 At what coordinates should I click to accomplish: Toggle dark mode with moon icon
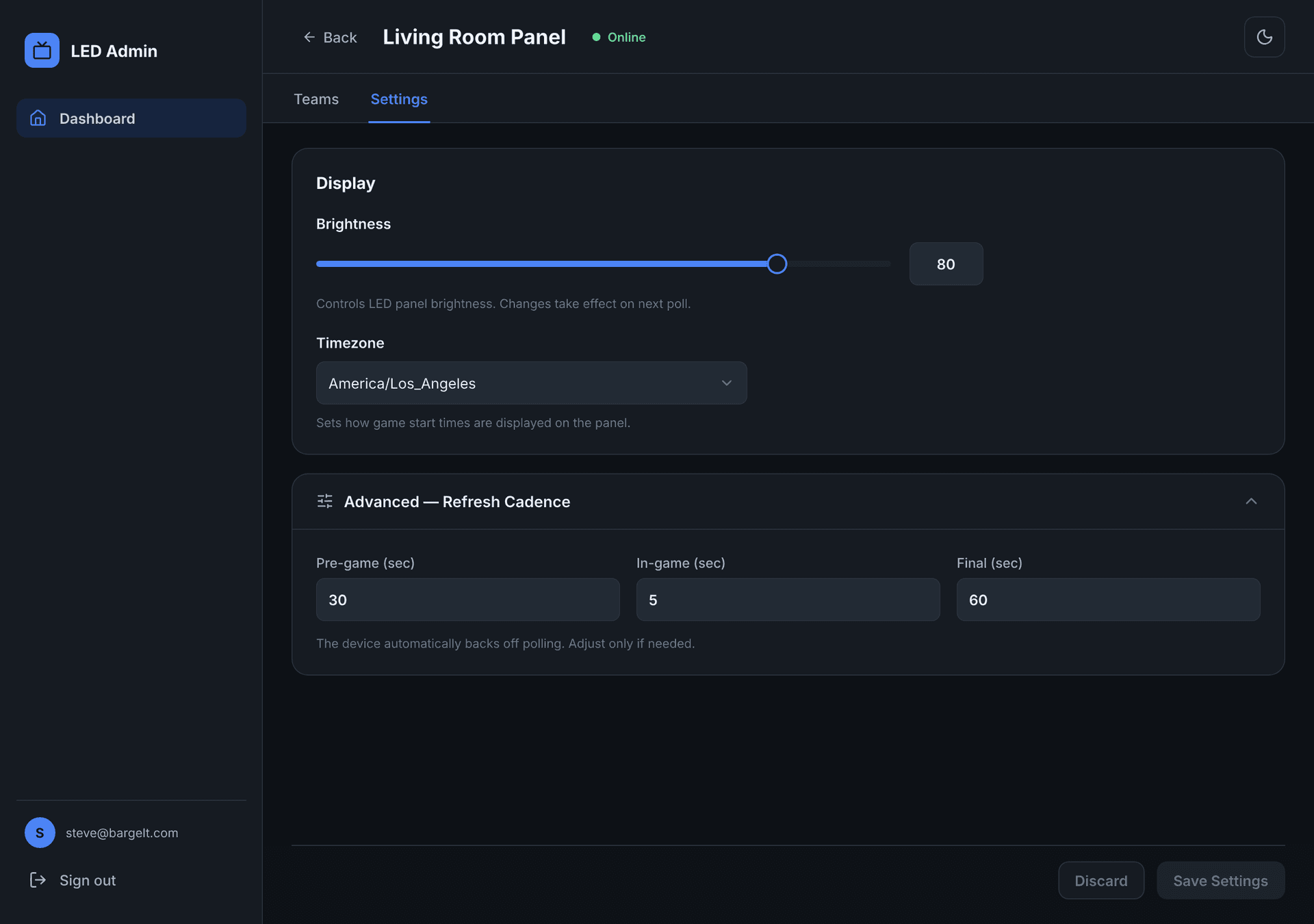tap(1264, 37)
